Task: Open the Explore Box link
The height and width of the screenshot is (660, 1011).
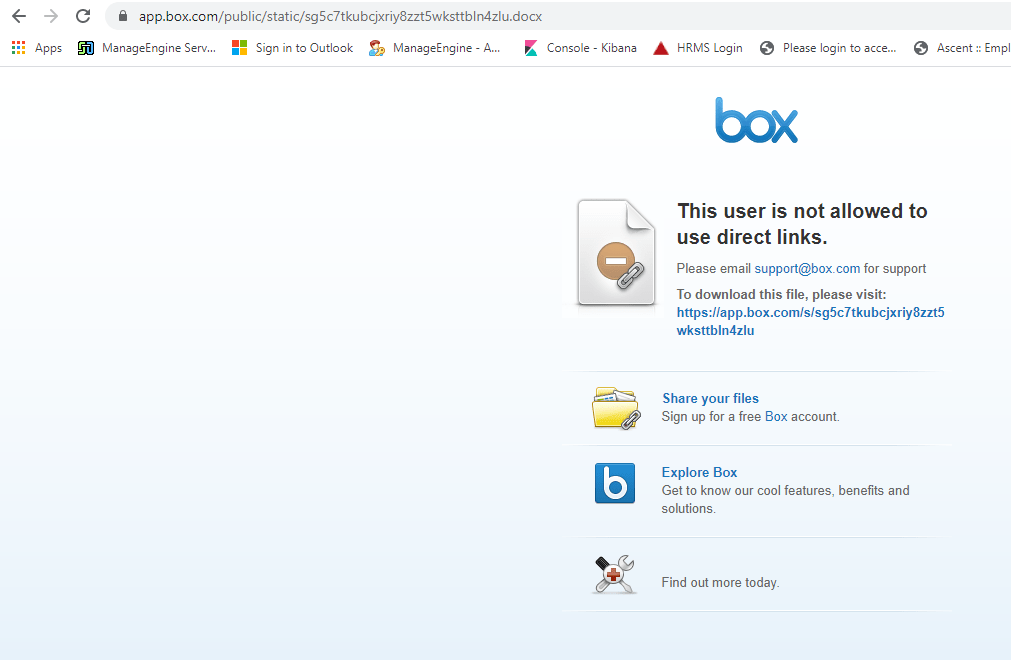Action: [x=699, y=472]
